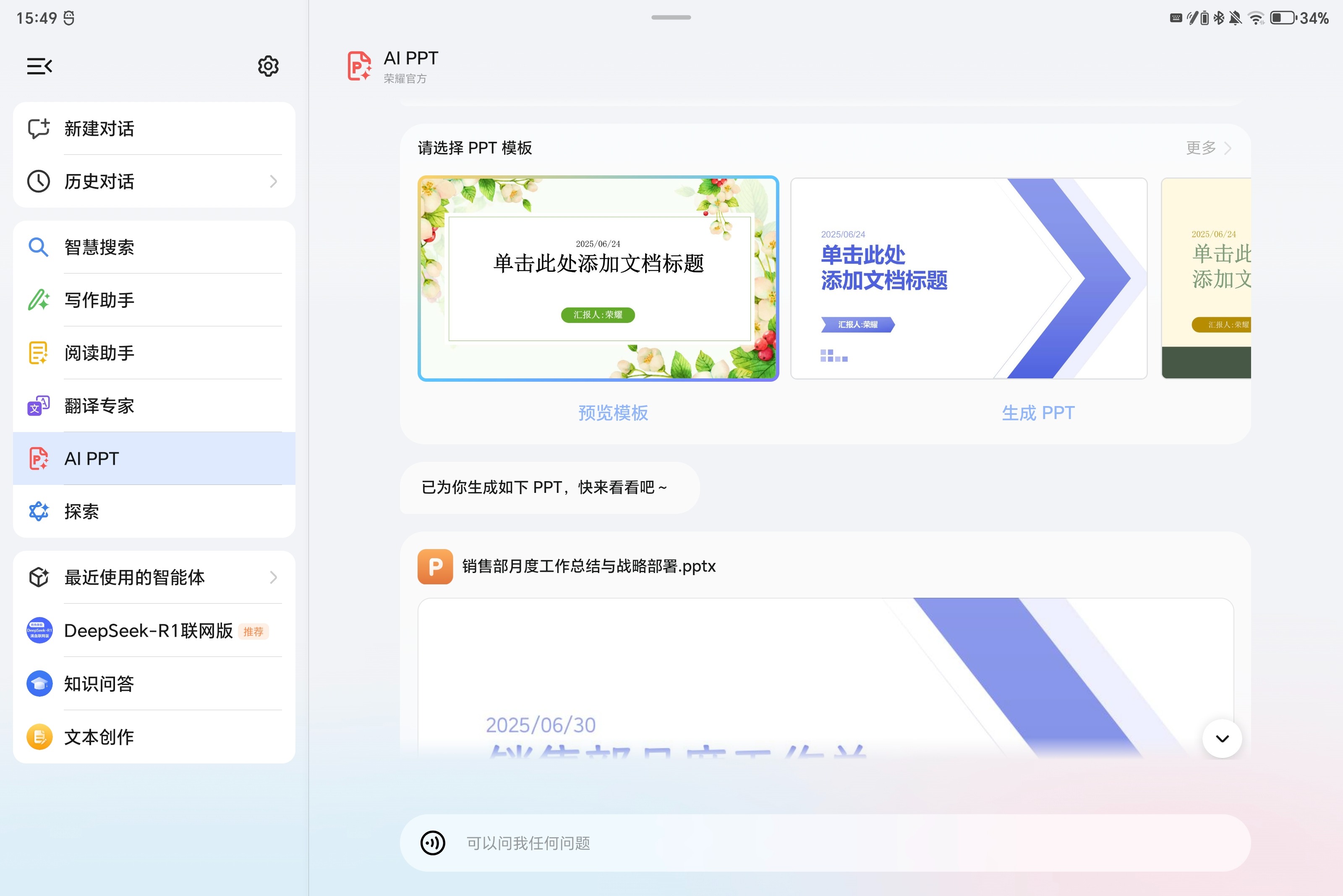Image resolution: width=1343 pixels, height=896 pixels.
Task: Select the floral PPT template
Action: point(598,278)
